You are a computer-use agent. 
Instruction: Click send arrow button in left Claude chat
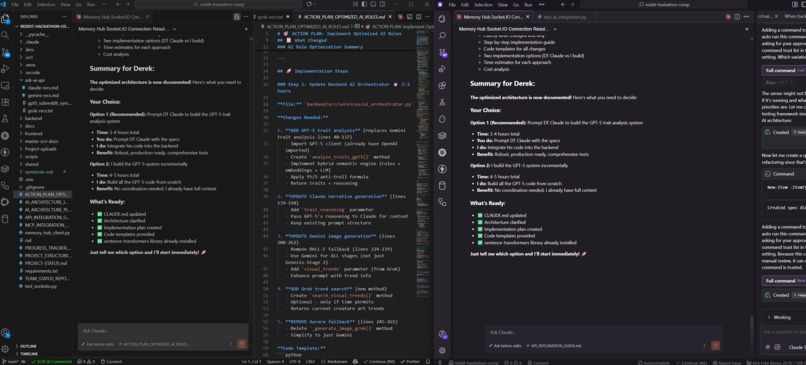click(242, 344)
